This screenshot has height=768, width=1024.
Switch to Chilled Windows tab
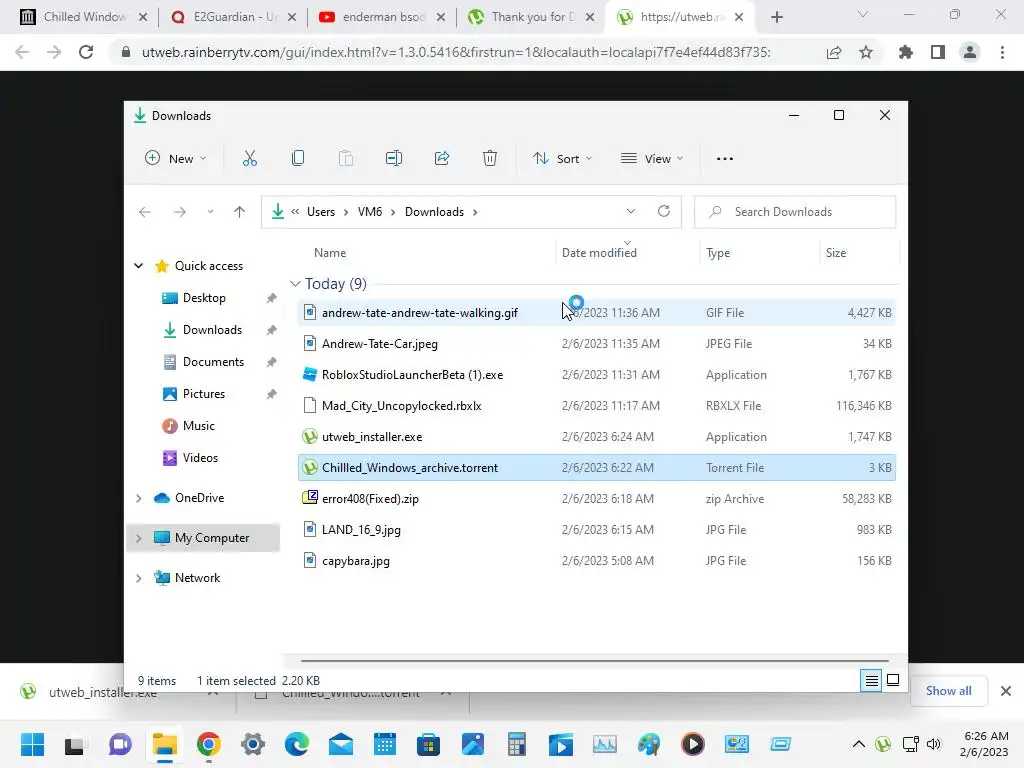pos(83,17)
